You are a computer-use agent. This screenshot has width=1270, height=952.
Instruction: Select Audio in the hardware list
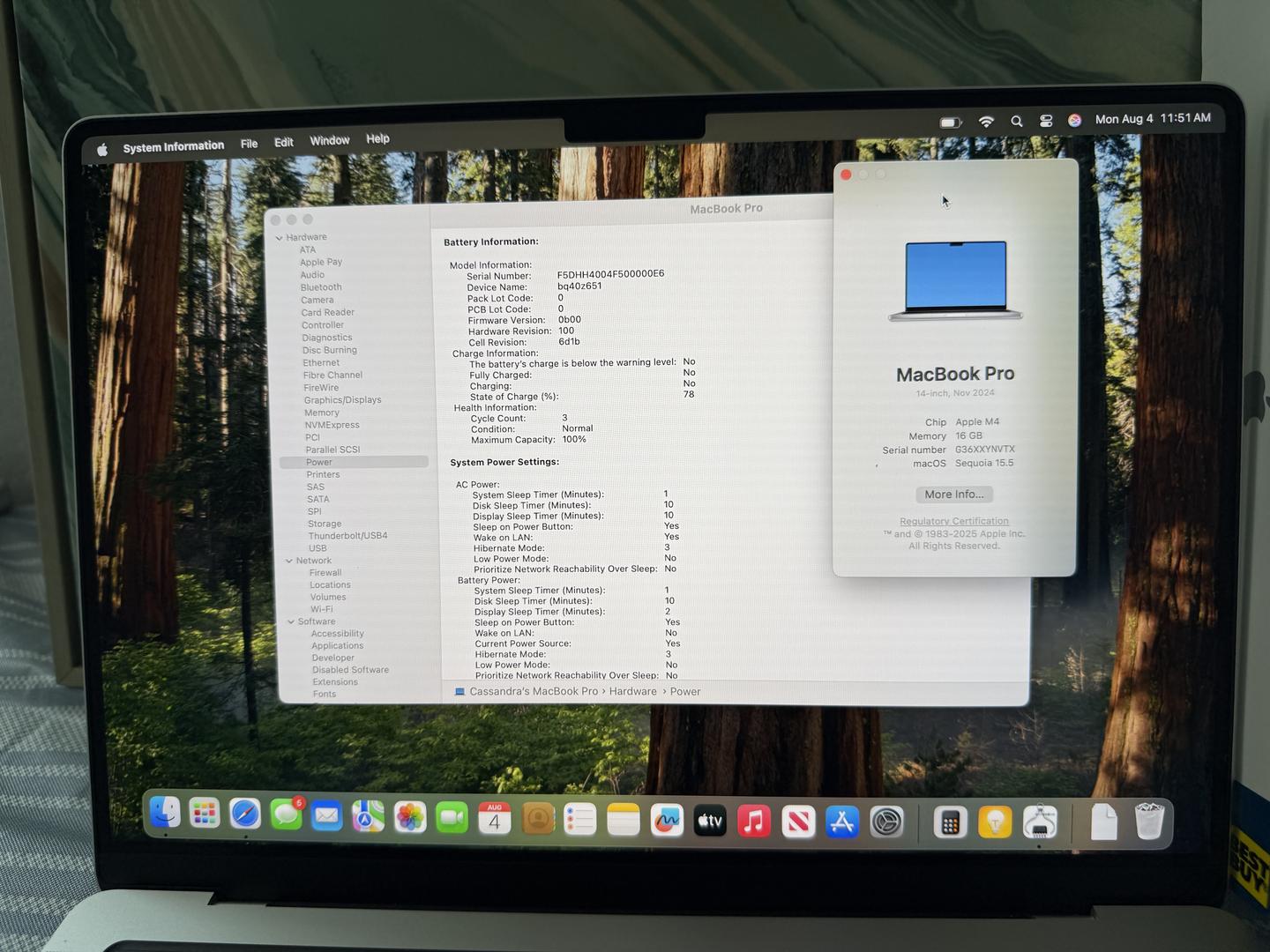(x=312, y=275)
